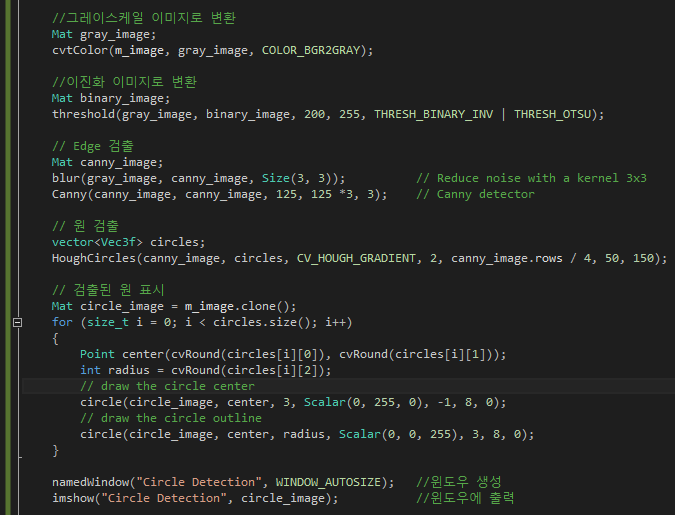675x515 pixels.
Task: Click the comment '// 검출된 원 표시'
Action: tap(108, 290)
